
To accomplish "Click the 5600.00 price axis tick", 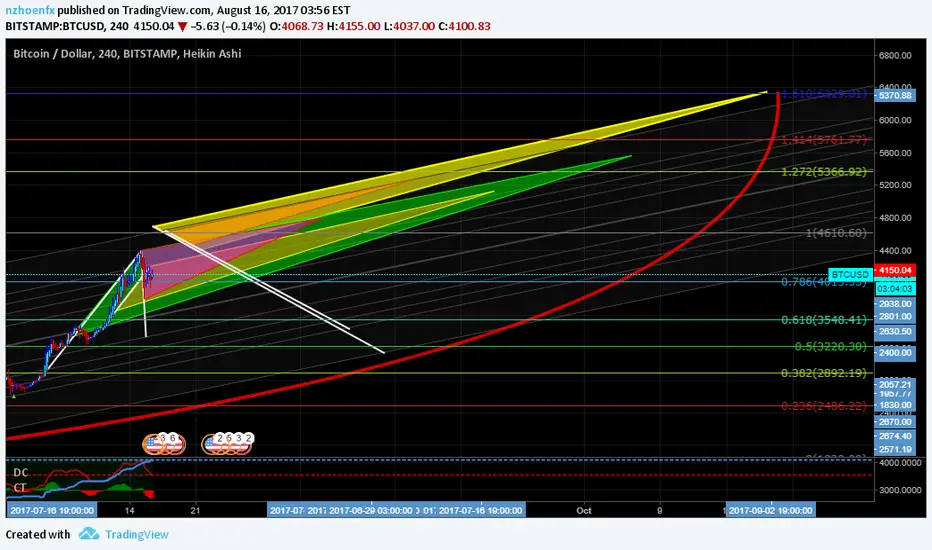I will pos(895,153).
